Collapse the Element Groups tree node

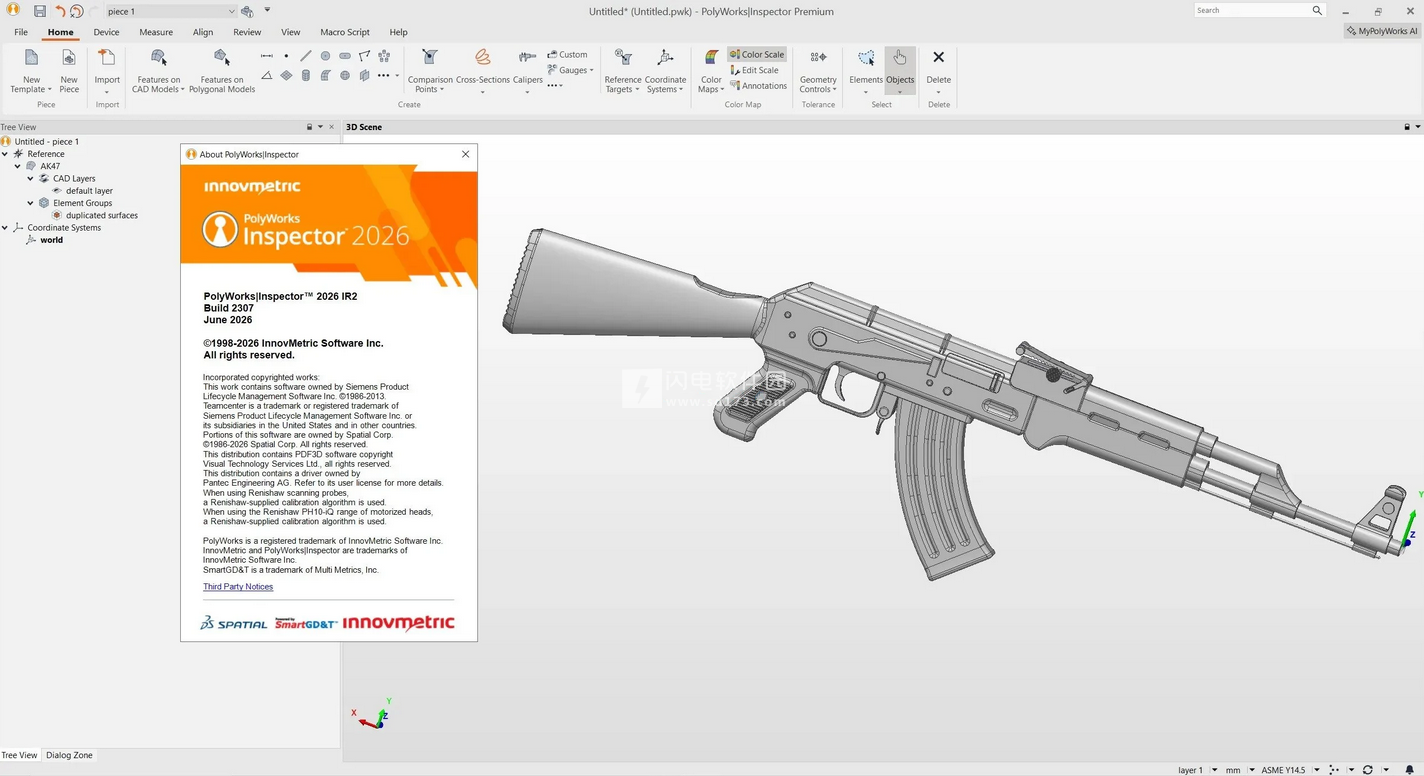31,203
